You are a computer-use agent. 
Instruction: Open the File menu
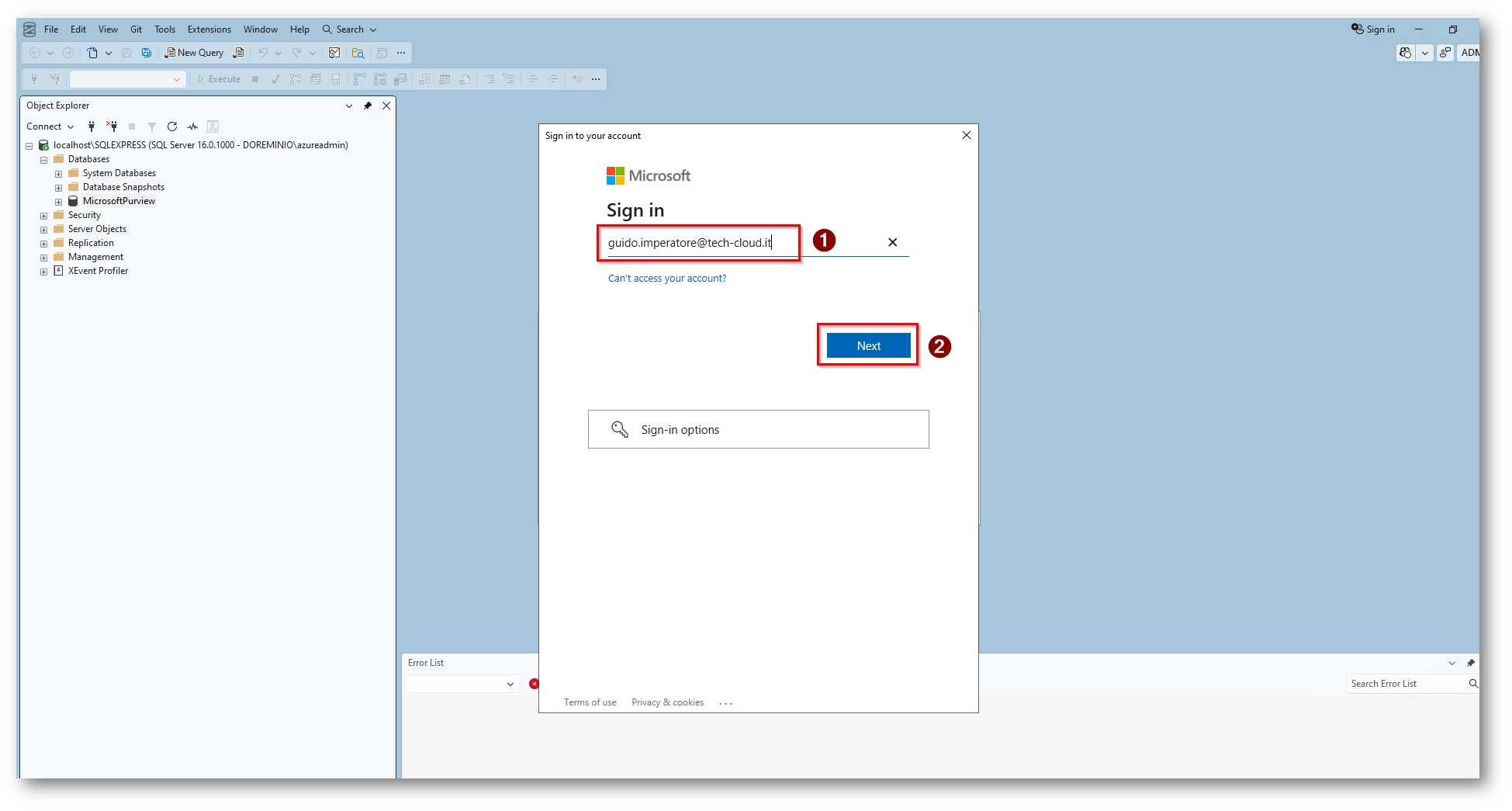(51, 29)
